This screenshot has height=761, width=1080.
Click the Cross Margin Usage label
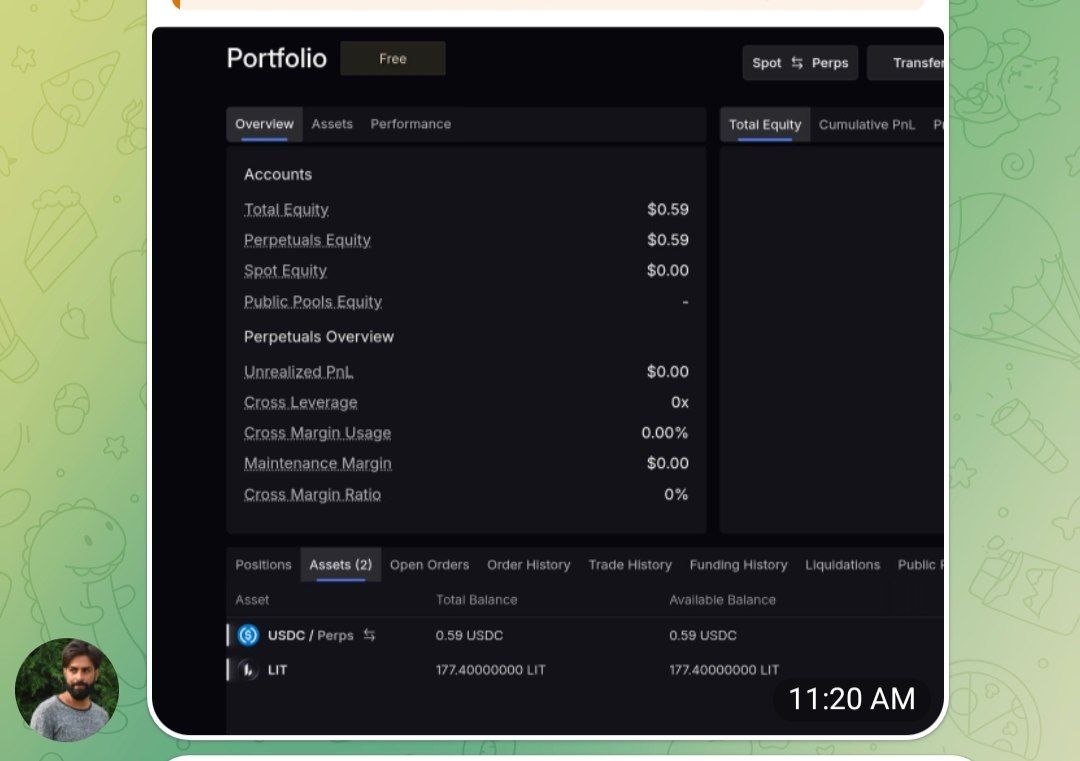click(318, 432)
